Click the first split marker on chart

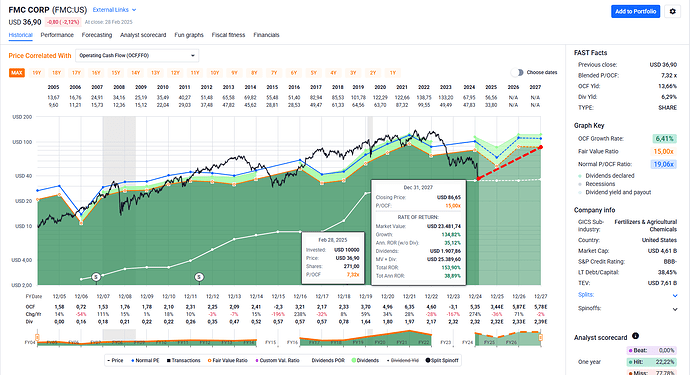coord(96,277)
